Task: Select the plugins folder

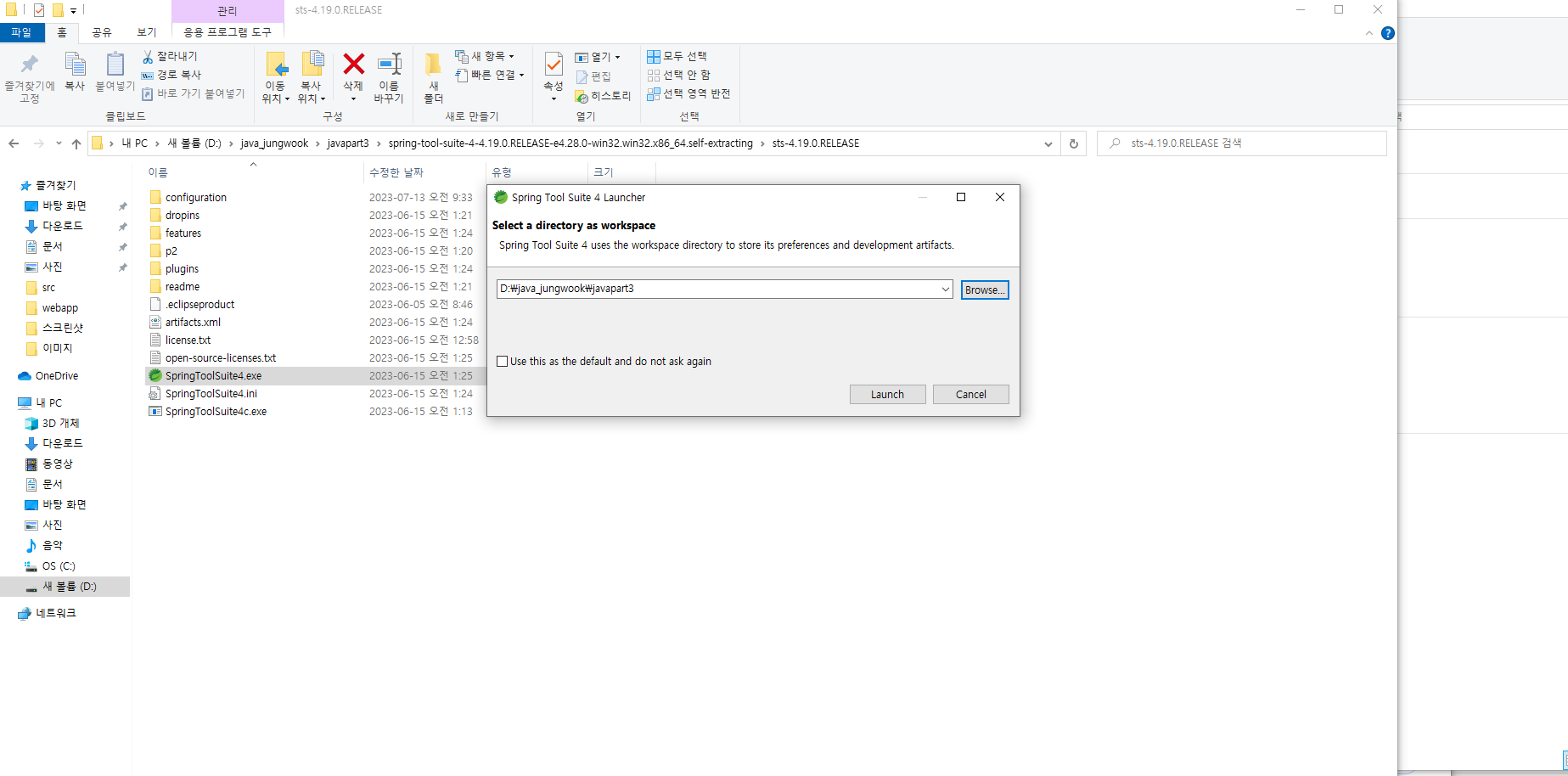Action: point(182,268)
